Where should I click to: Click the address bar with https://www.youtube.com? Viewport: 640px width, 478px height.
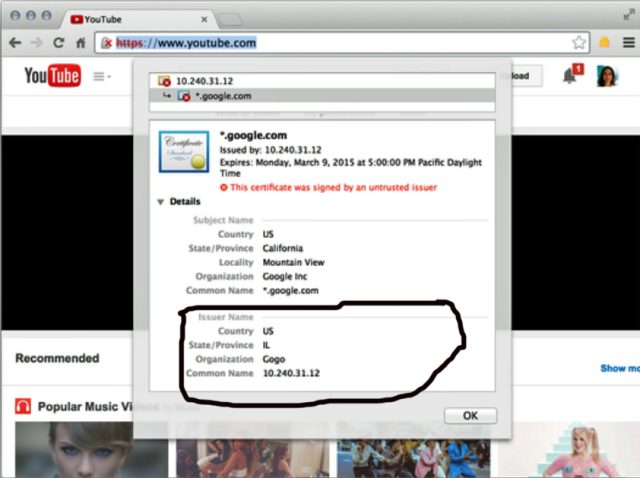pos(342,42)
